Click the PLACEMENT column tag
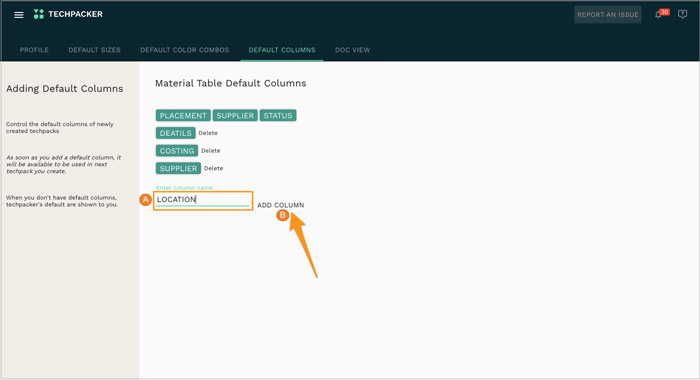 (x=183, y=116)
